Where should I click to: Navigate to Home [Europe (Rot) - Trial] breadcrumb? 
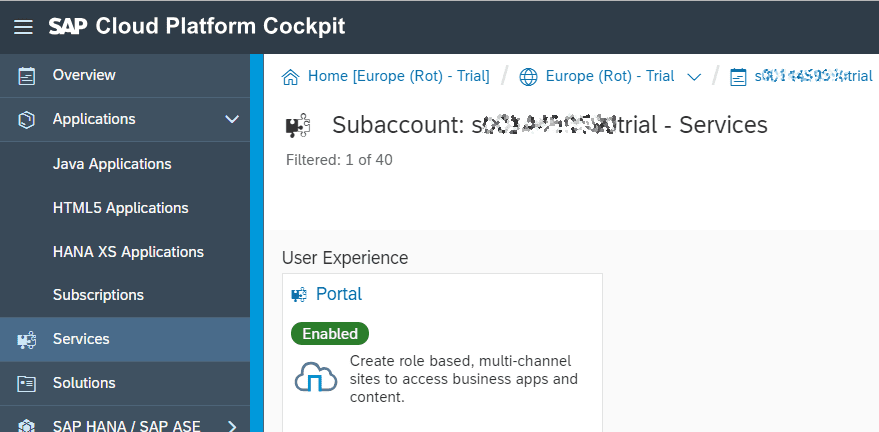point(399,76)
